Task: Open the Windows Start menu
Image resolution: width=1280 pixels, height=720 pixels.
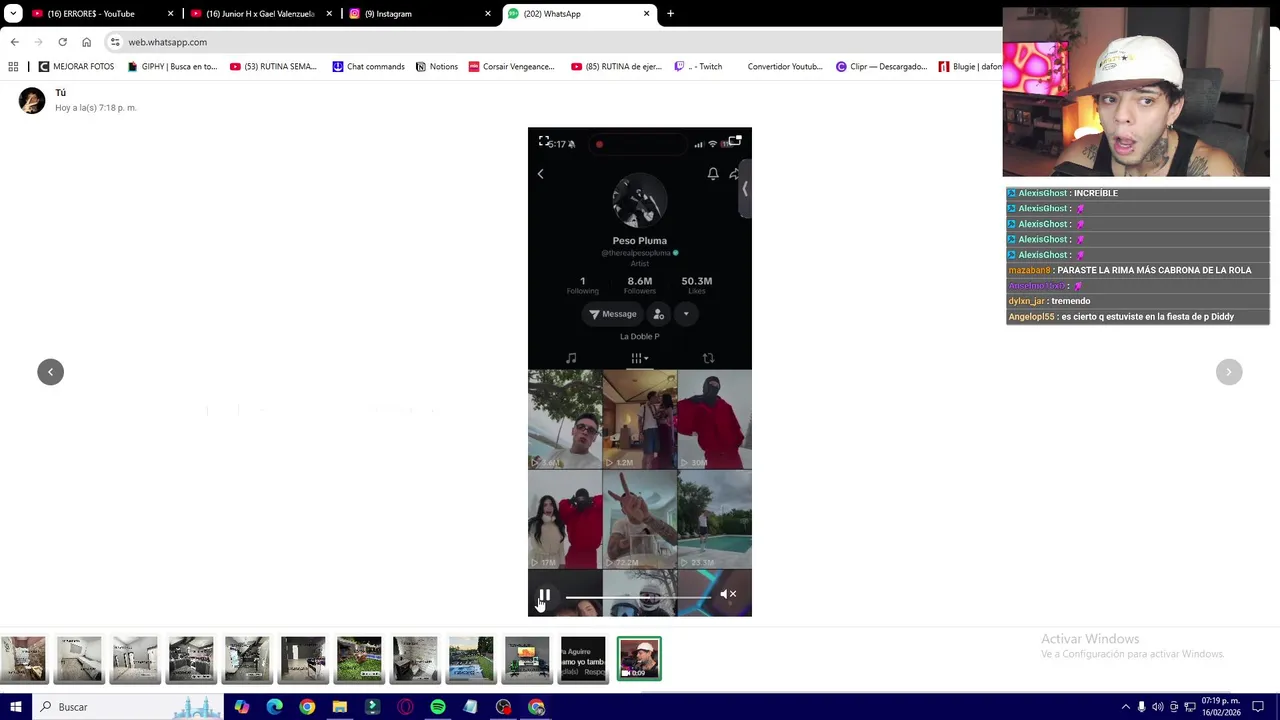Action: point(16,707)
